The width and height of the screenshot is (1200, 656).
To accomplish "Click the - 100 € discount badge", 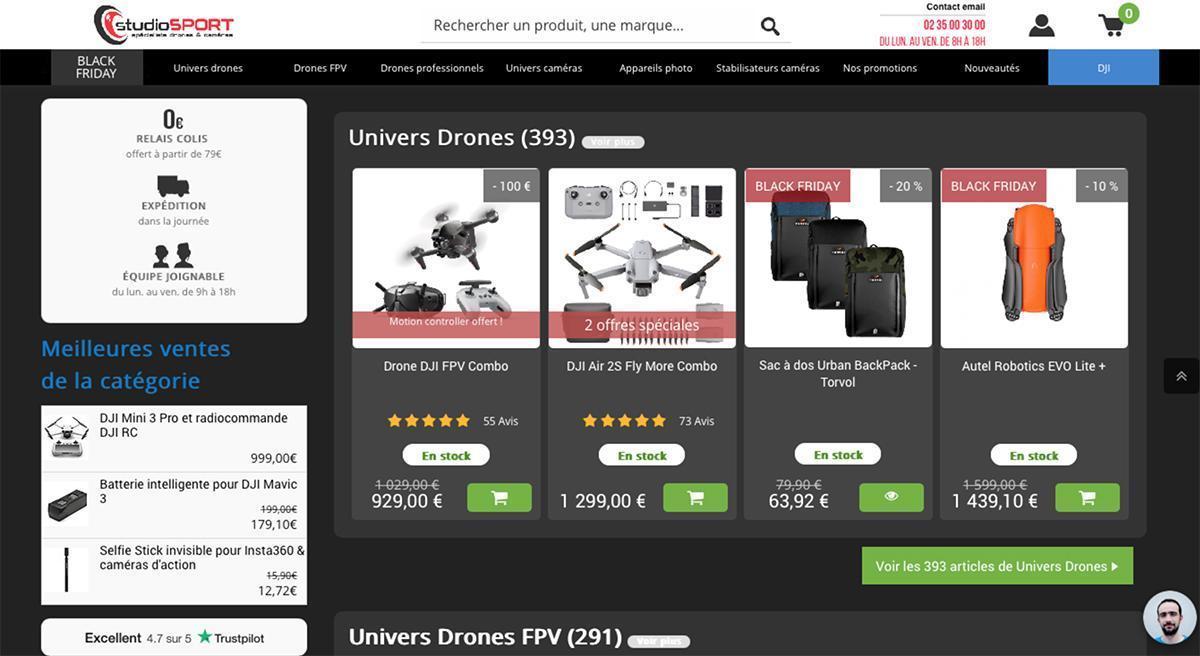I will click(x=511, y=186).
